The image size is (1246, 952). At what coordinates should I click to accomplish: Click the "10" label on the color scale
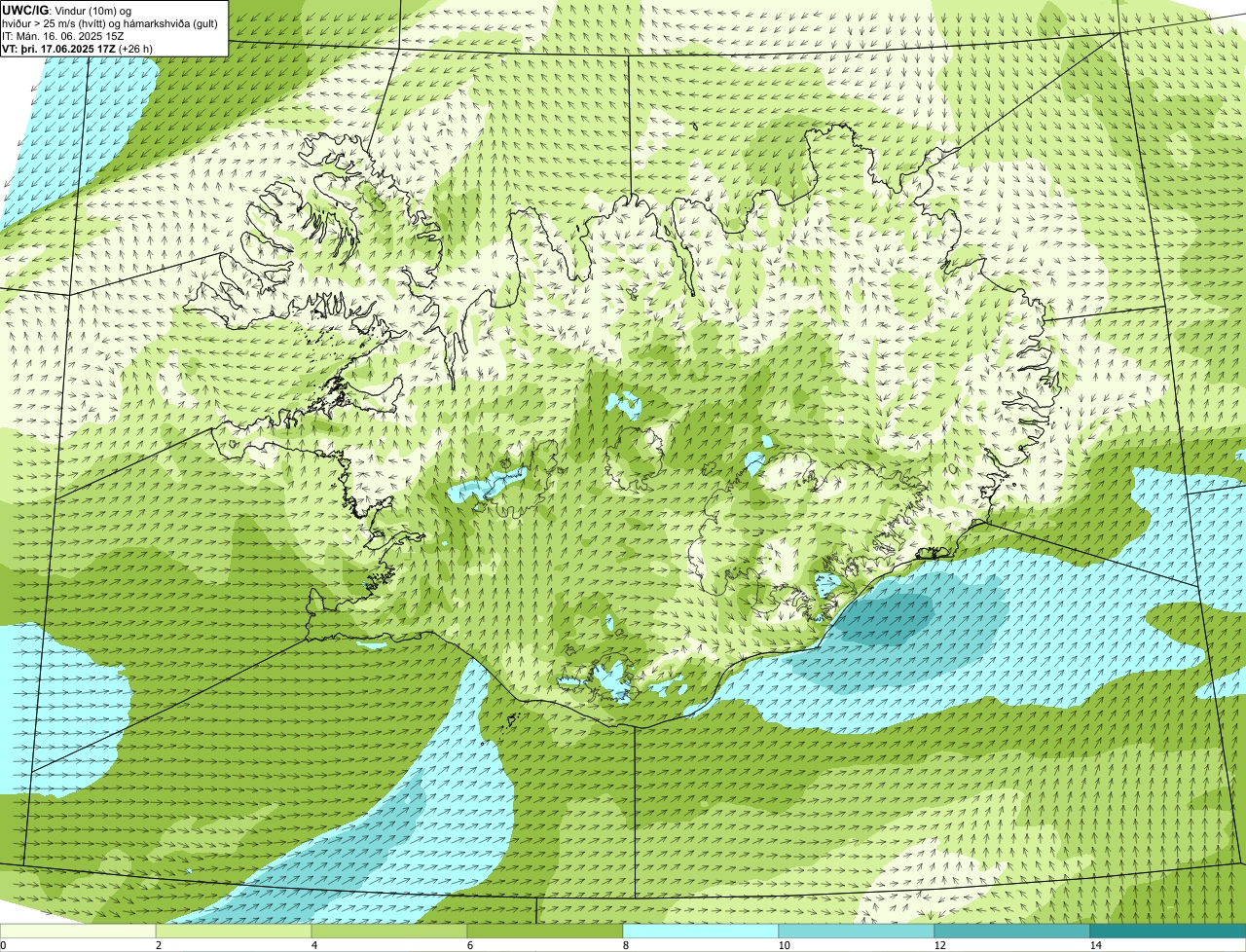click(784, 945)
